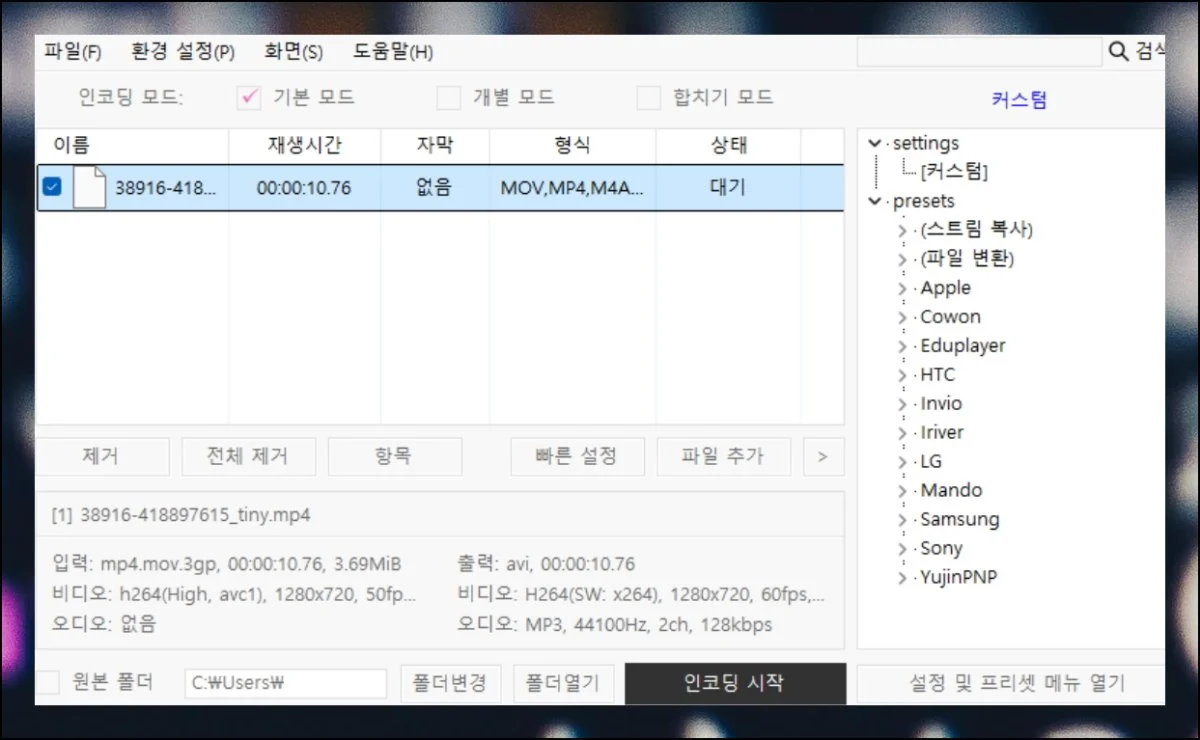1200x740 pixels.
Task: Select the [커스텀] tree item
Action: pyautogui.click(x=954, y=172)
